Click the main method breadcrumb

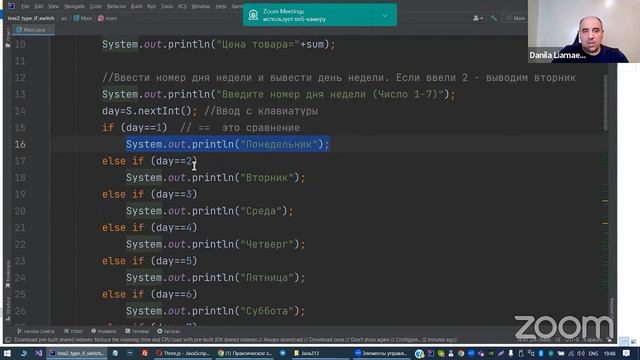tap(108, 18)
